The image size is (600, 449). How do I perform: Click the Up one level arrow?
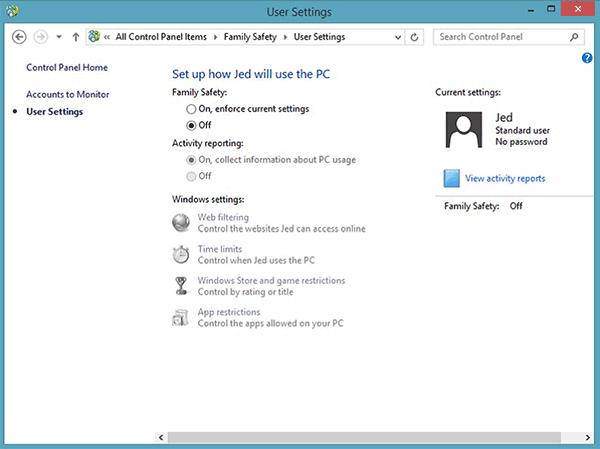tap(76, 37)
